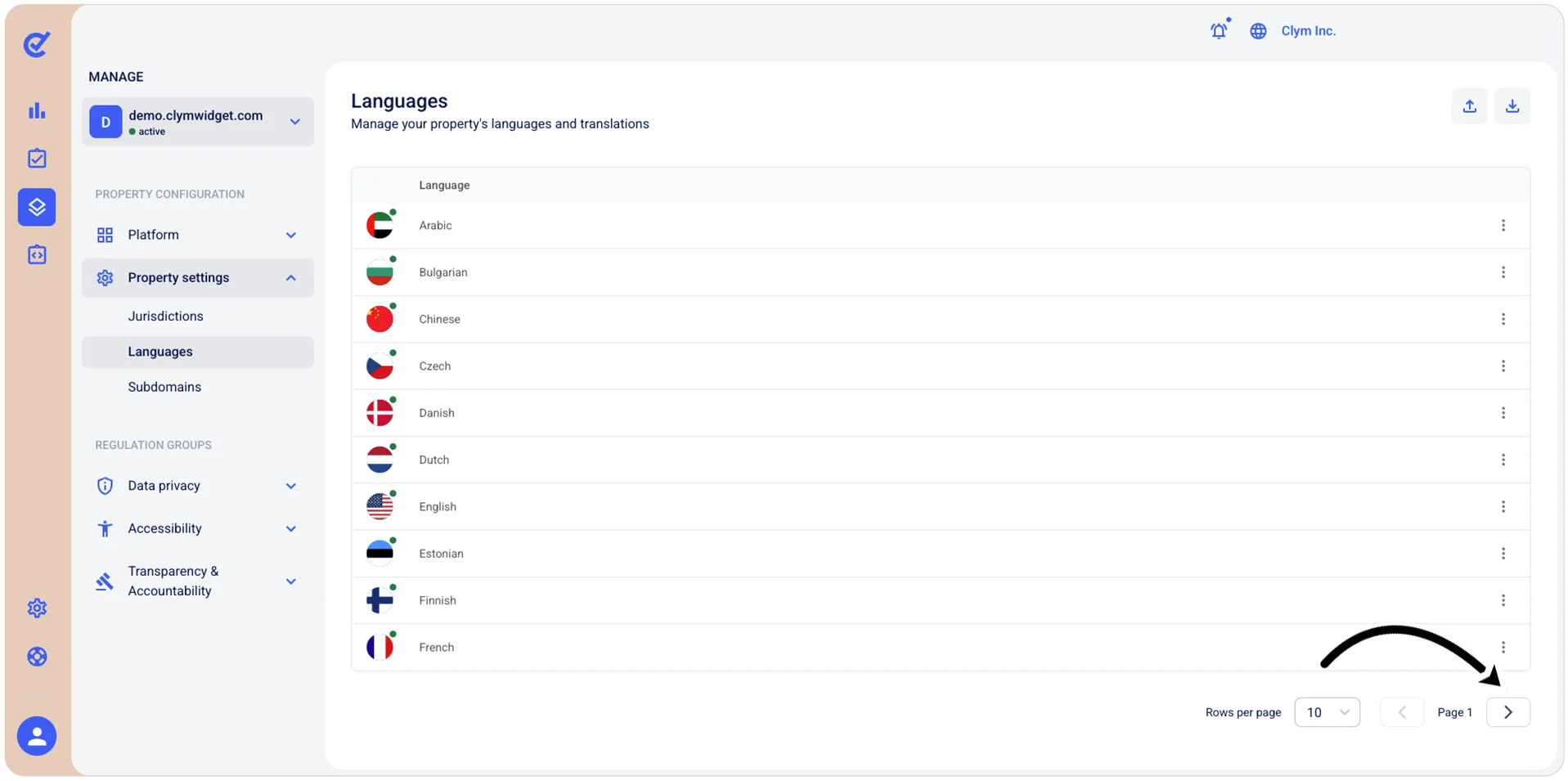Open the Arabic row options menu
1568x781 pixels.
pyautogui.click(x=1503, y=226)
